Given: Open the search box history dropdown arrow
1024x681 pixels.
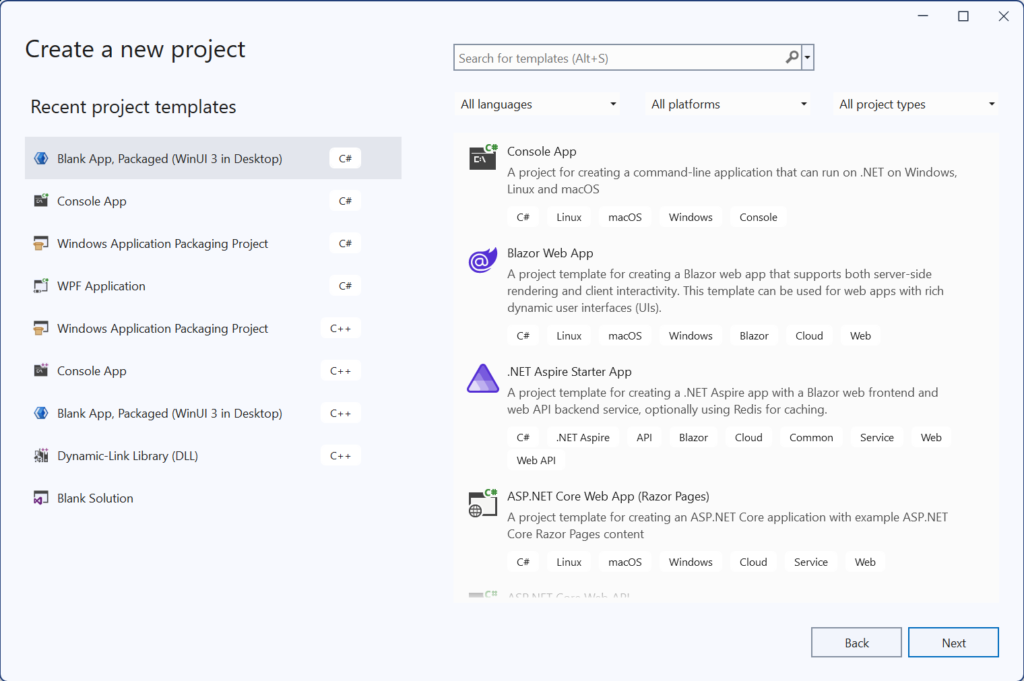Looking at the screenshot, I should coord(808,57).
